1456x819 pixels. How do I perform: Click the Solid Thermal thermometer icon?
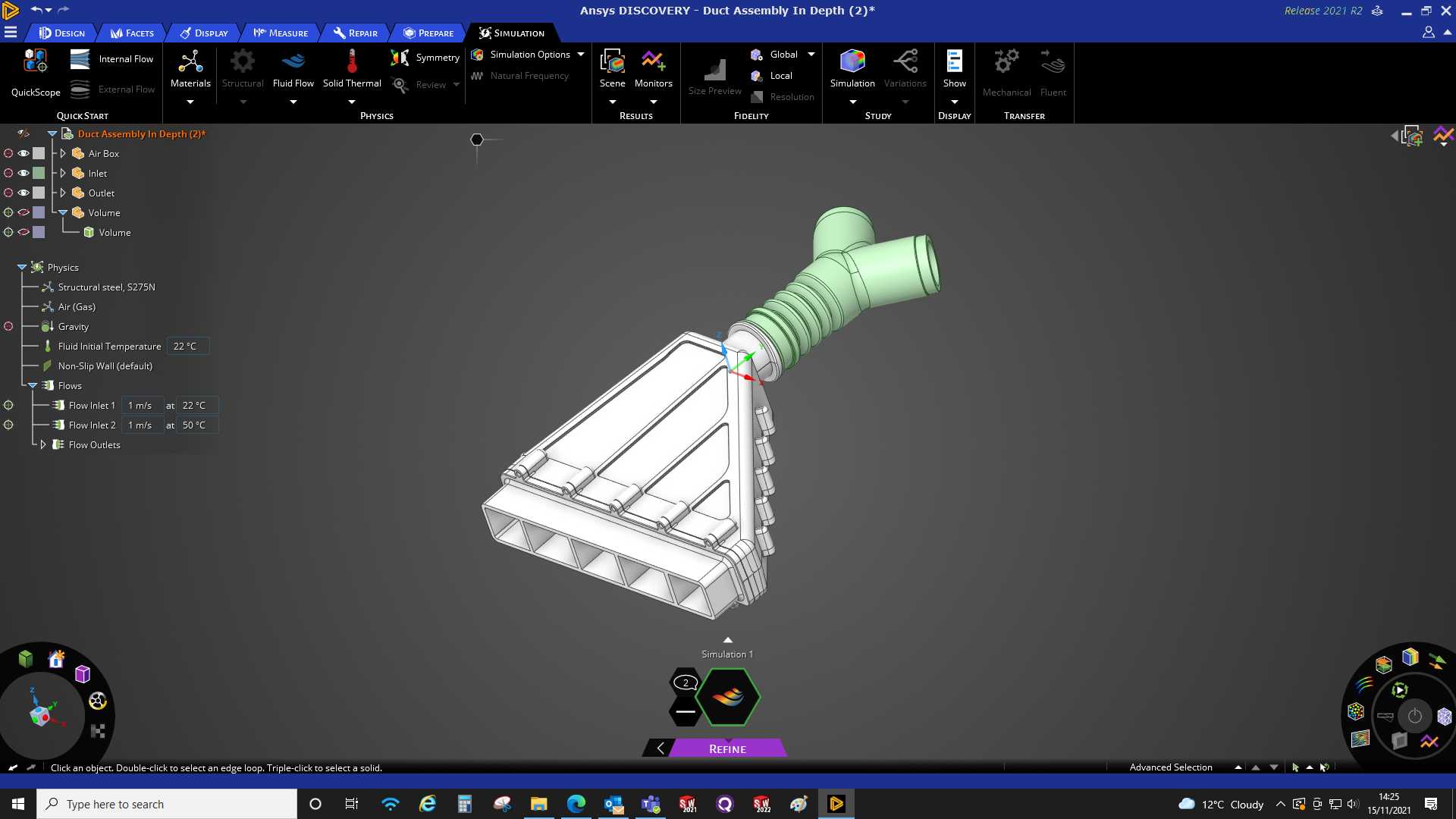[x=352, y=61]
